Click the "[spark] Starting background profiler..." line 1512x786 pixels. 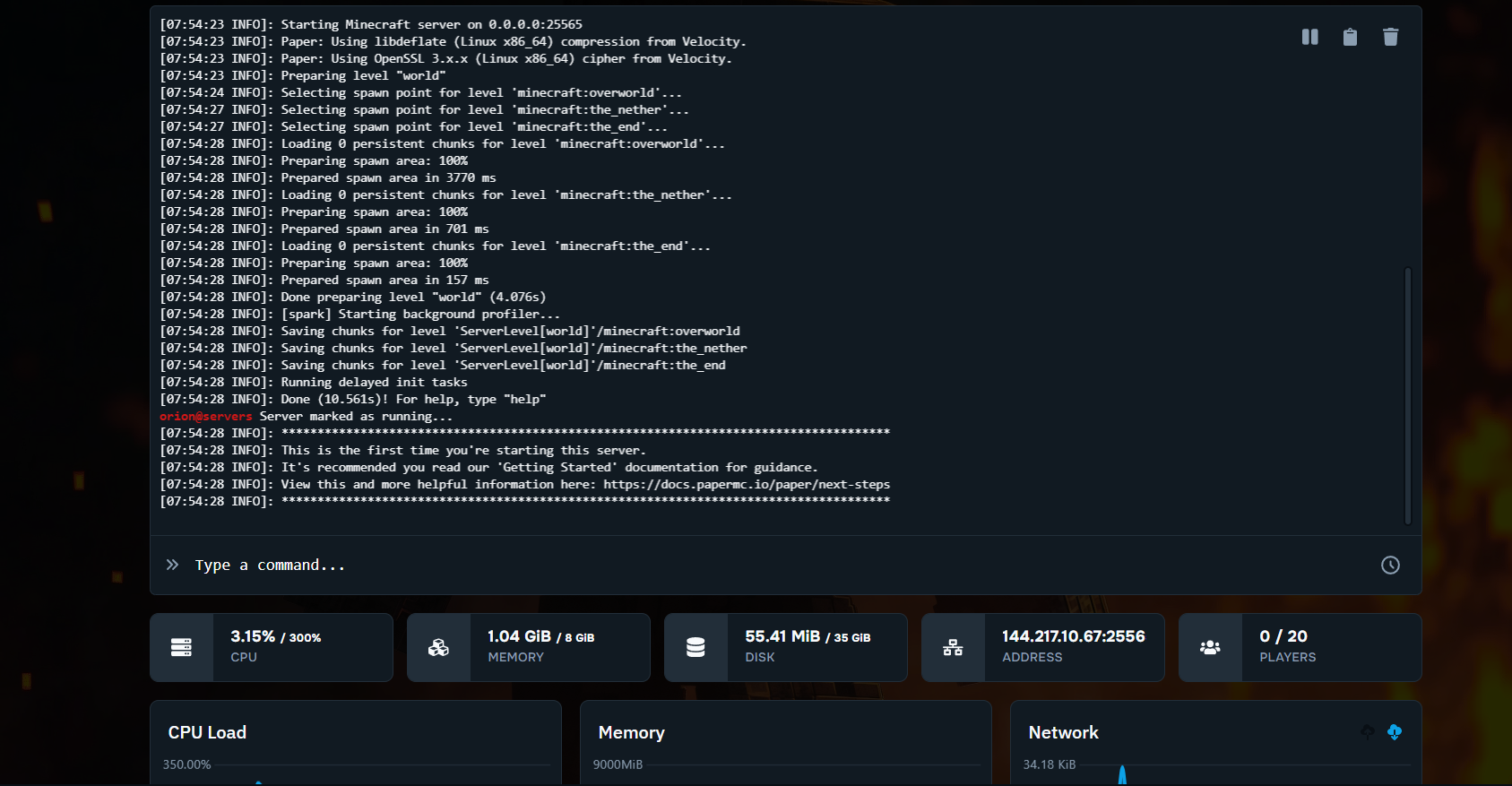[x=359, y=315]
